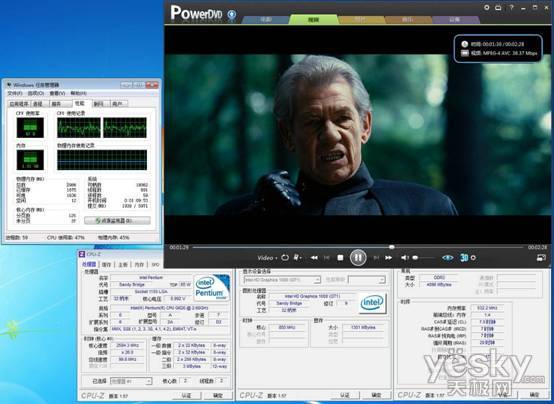Select the CPU-Z 主板 tab

123,264
